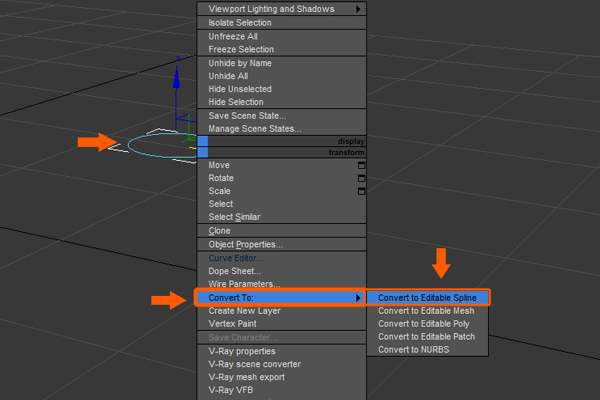This screenshot has height=400, width=600.
Task: Open Dope Sheet
Action: click(282, 271)
